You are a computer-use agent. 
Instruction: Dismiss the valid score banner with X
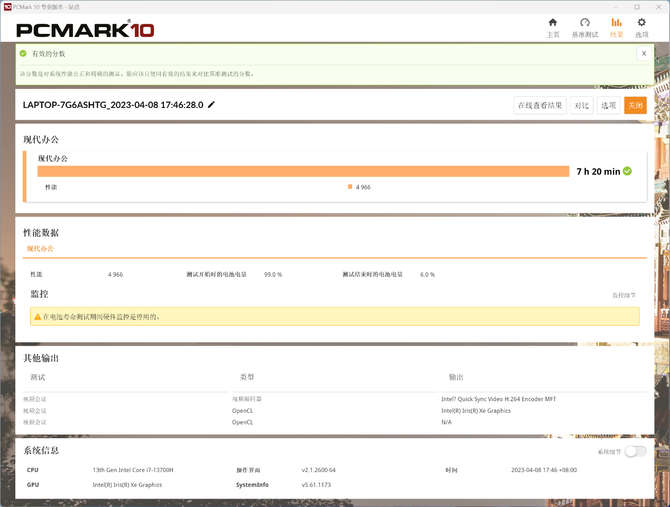point(644,53)
